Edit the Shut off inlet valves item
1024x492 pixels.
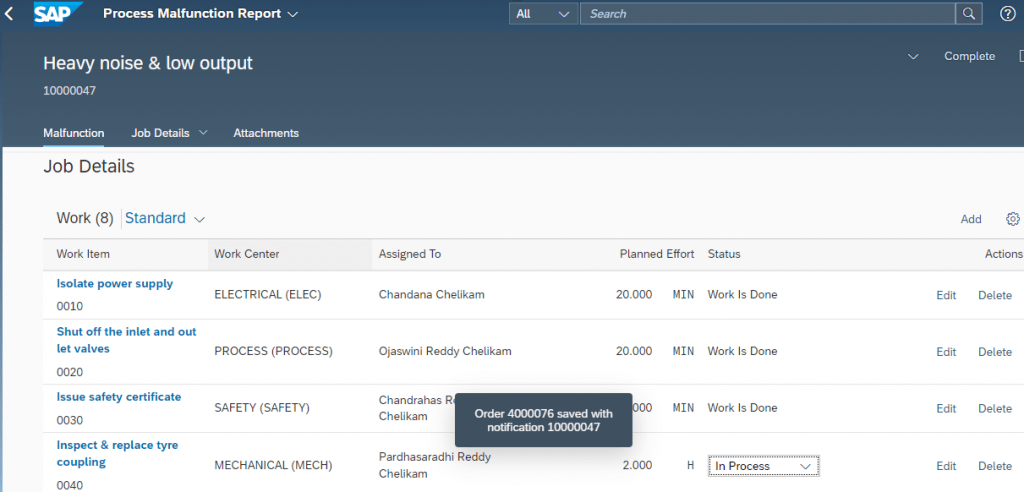946,352
